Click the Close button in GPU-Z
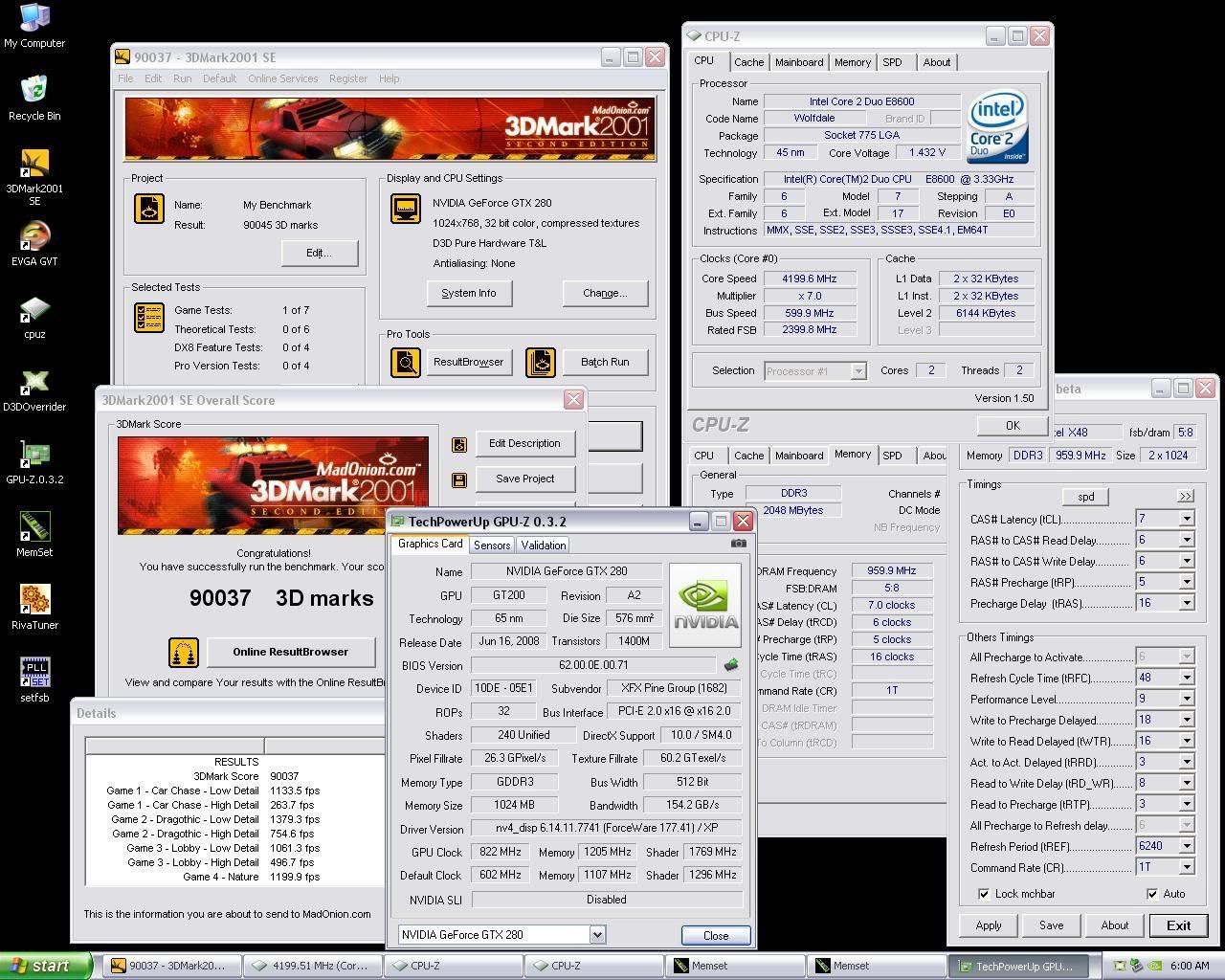 [716, 936]
